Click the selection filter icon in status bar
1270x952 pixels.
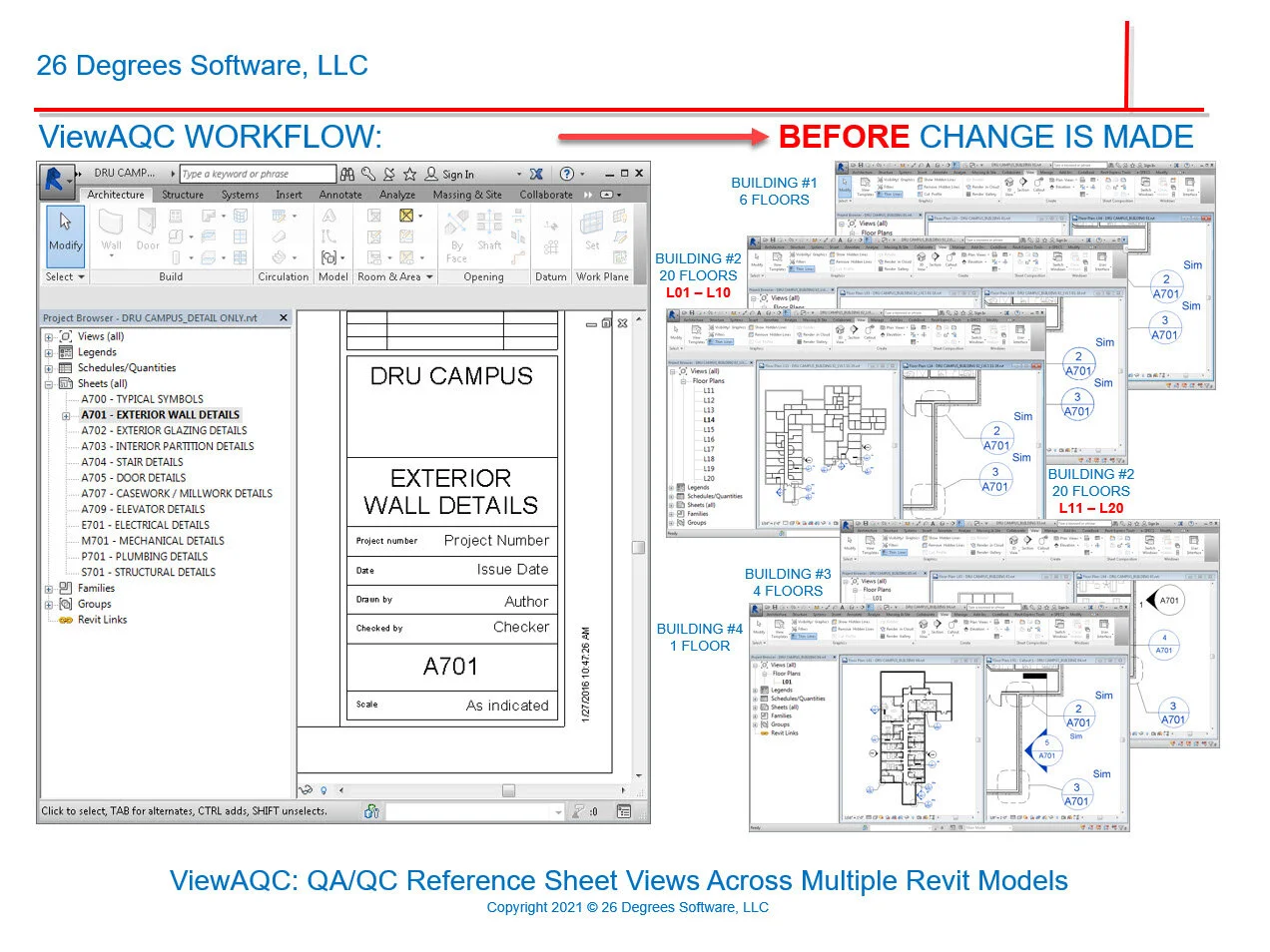pyautogui.click(x=578, y=811)
